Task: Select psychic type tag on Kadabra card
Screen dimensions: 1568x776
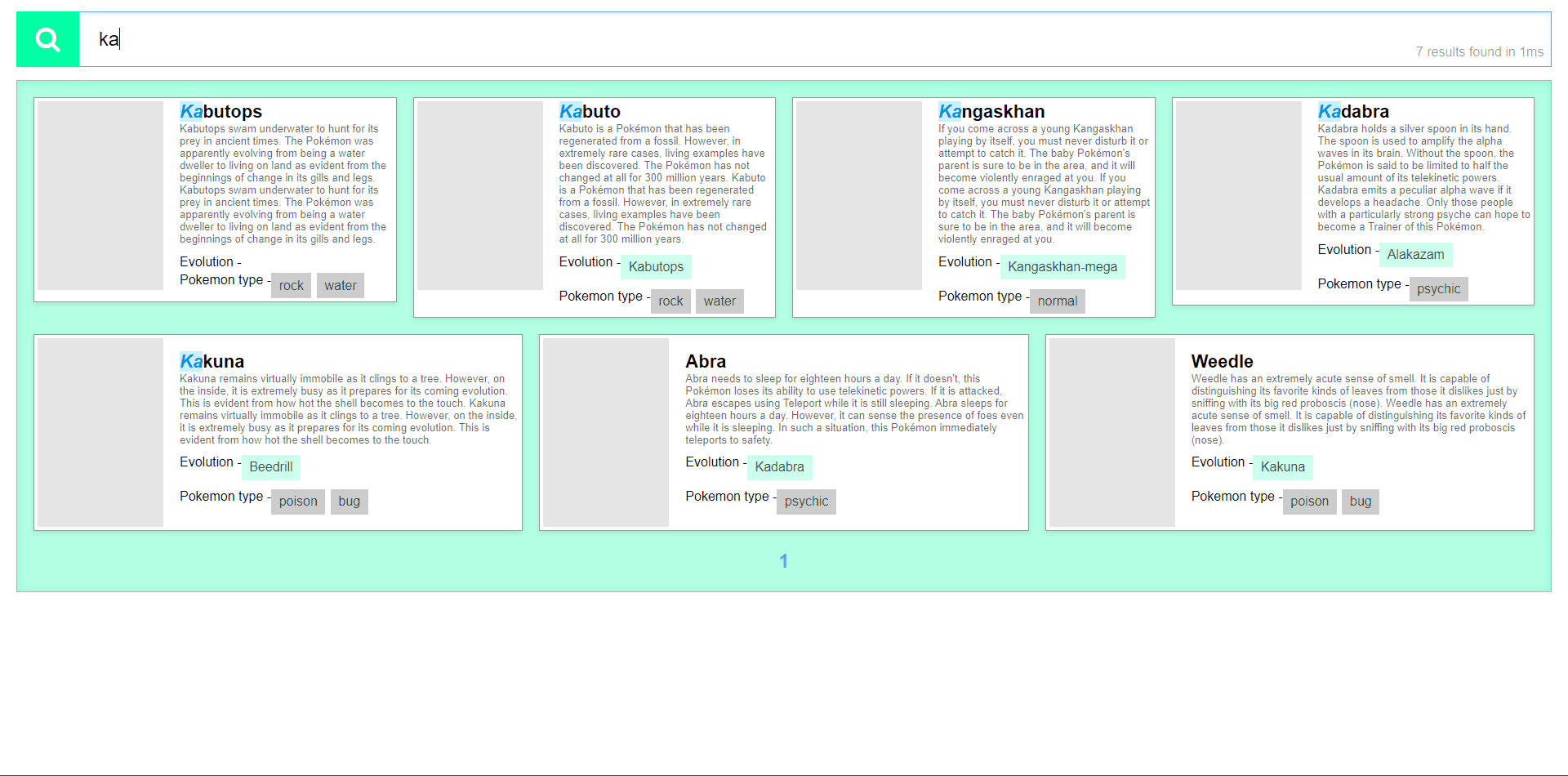Action: point(1438,289)
